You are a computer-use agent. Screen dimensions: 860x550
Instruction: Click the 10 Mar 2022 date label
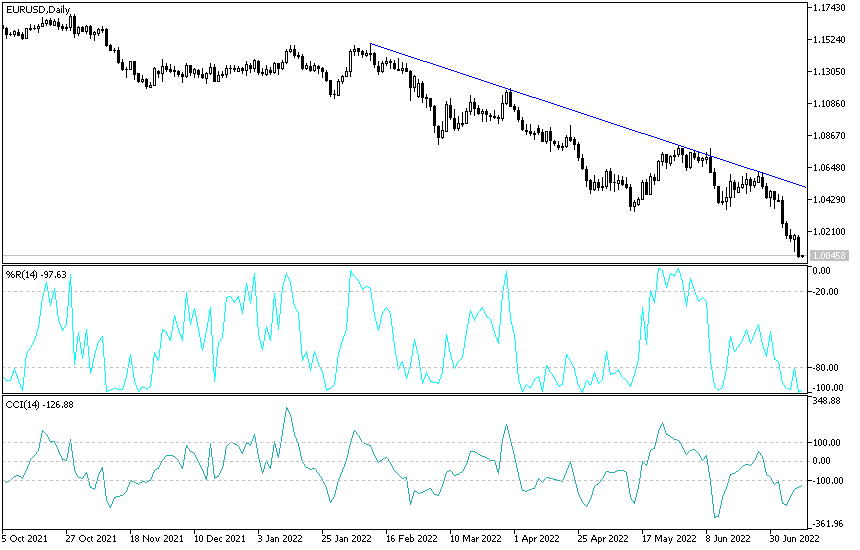(x=476, y=538)
